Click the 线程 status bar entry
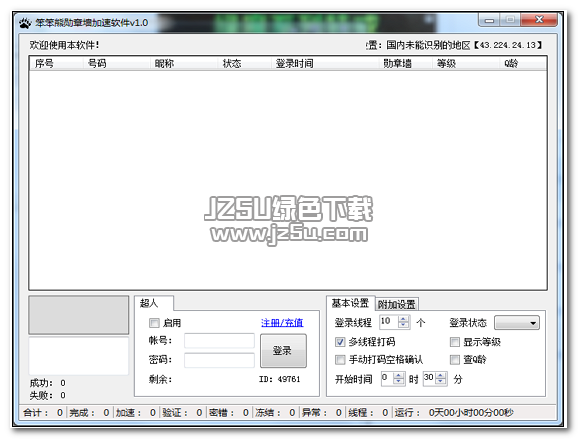This screenshot has height=439, width=578. pyautogui.click(x=368, y=413)
